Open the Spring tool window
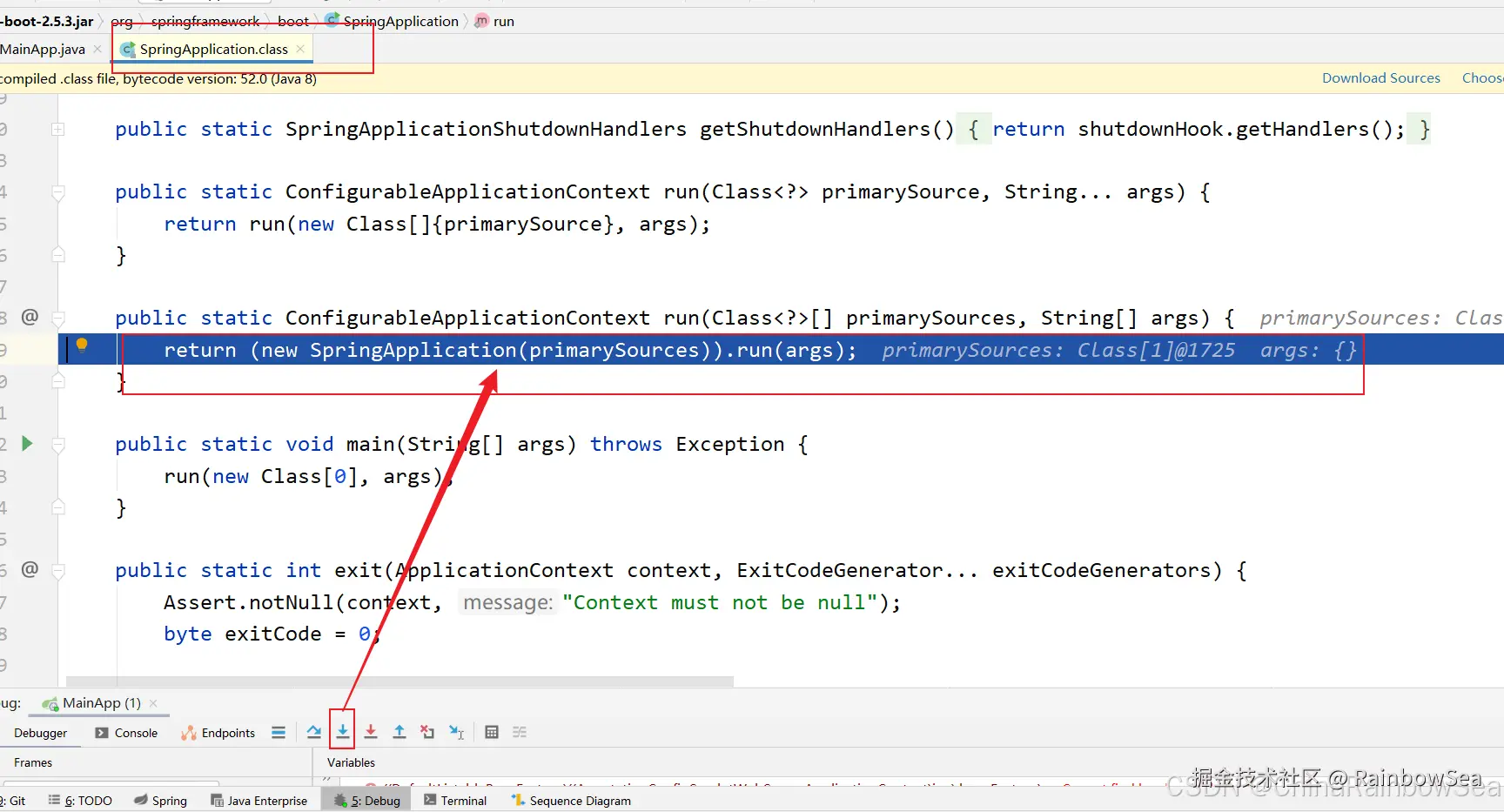 (x=161, y=801)
